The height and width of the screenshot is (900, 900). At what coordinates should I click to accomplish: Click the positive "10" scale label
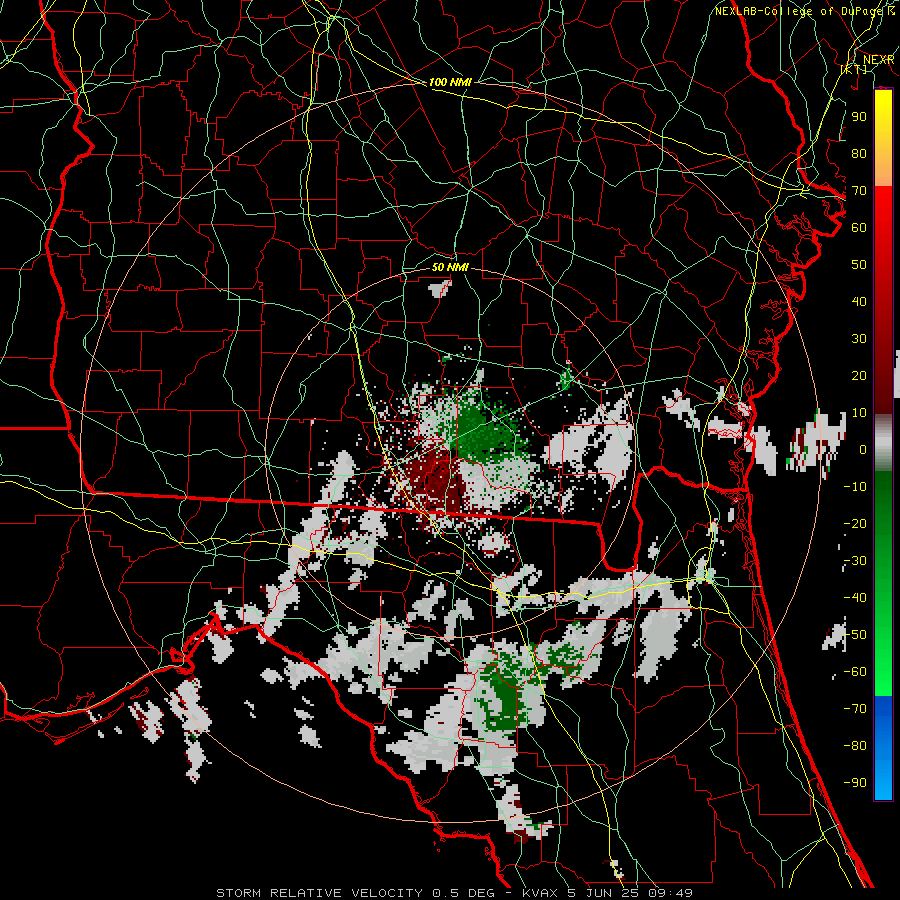[x=859, y=413]
